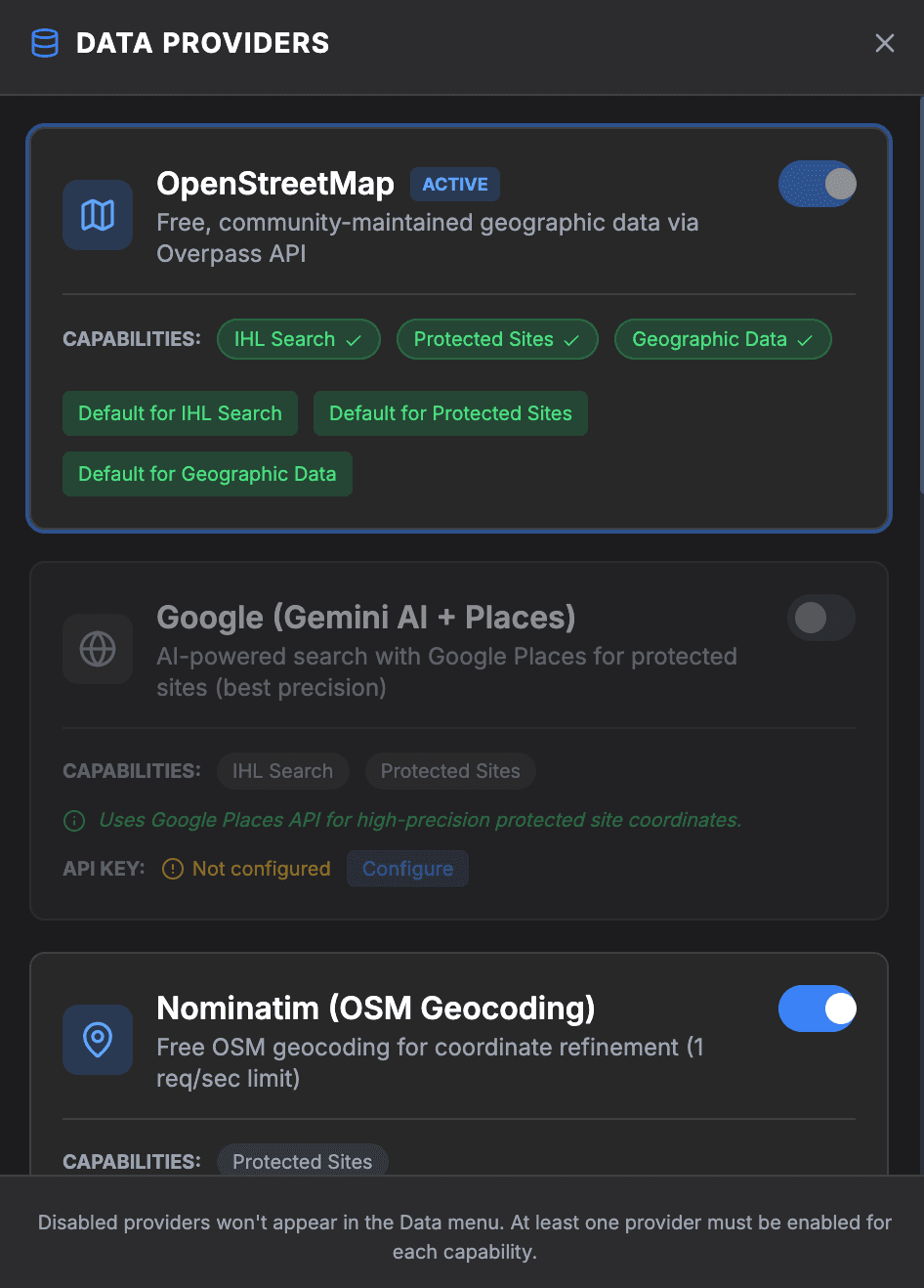Viewport: 924px width, 1288px height.
Task: Click the Nominatim location pin icon
Action: [98, 1040]
